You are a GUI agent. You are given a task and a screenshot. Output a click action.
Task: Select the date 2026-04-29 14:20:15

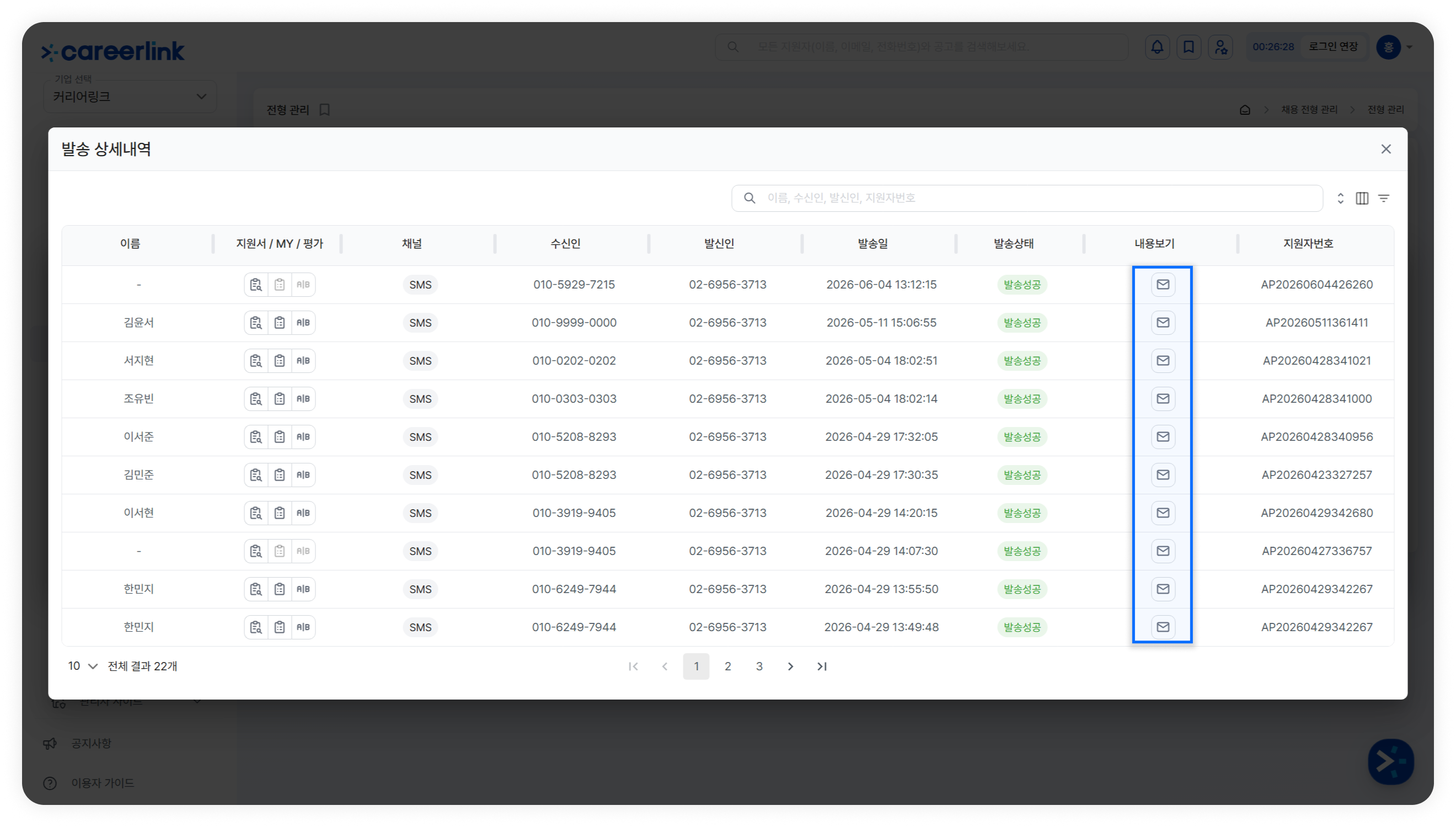tap(881, 513)
